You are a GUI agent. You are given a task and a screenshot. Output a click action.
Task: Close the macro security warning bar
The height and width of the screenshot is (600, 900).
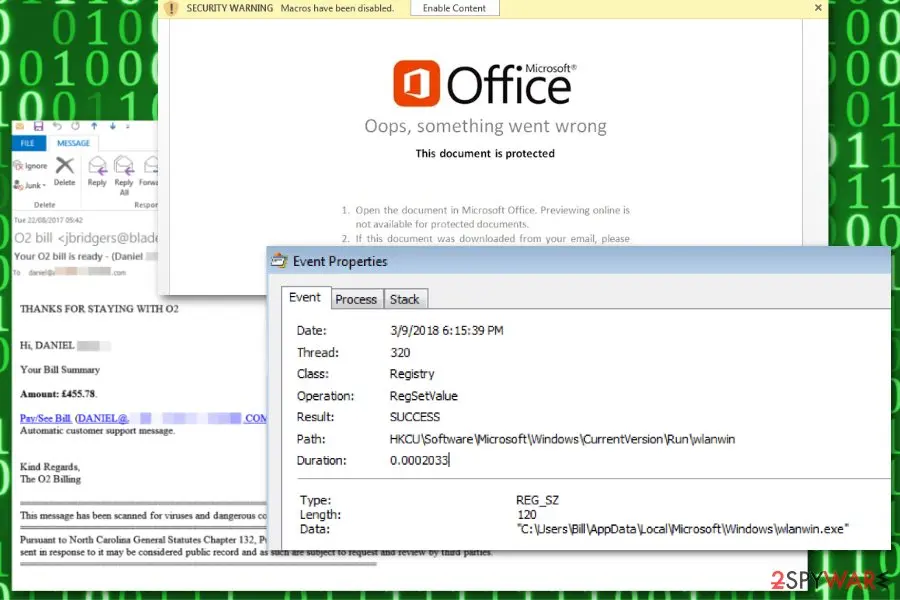pyautogui.click(x=818, y=7)
